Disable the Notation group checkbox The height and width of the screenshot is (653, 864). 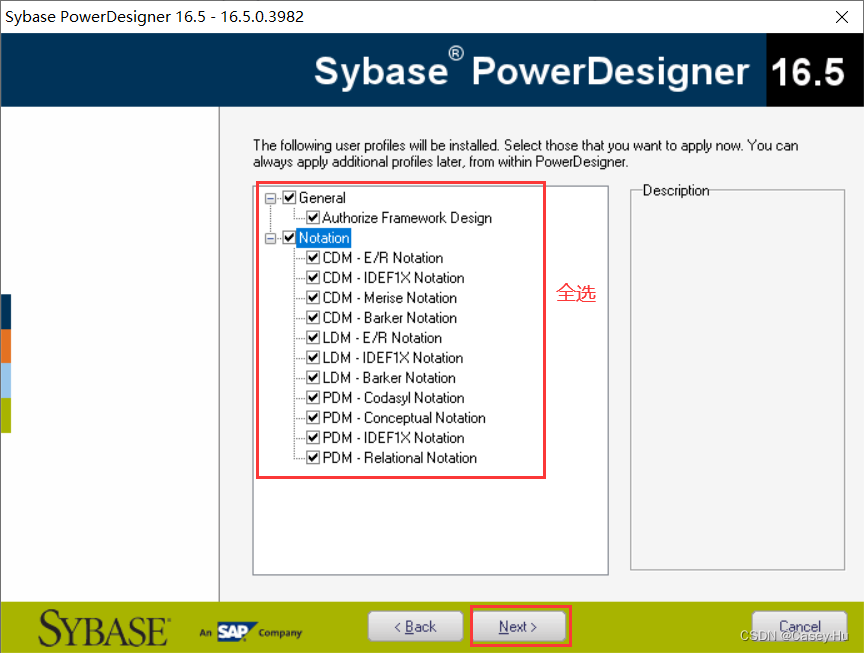[289, 238]
